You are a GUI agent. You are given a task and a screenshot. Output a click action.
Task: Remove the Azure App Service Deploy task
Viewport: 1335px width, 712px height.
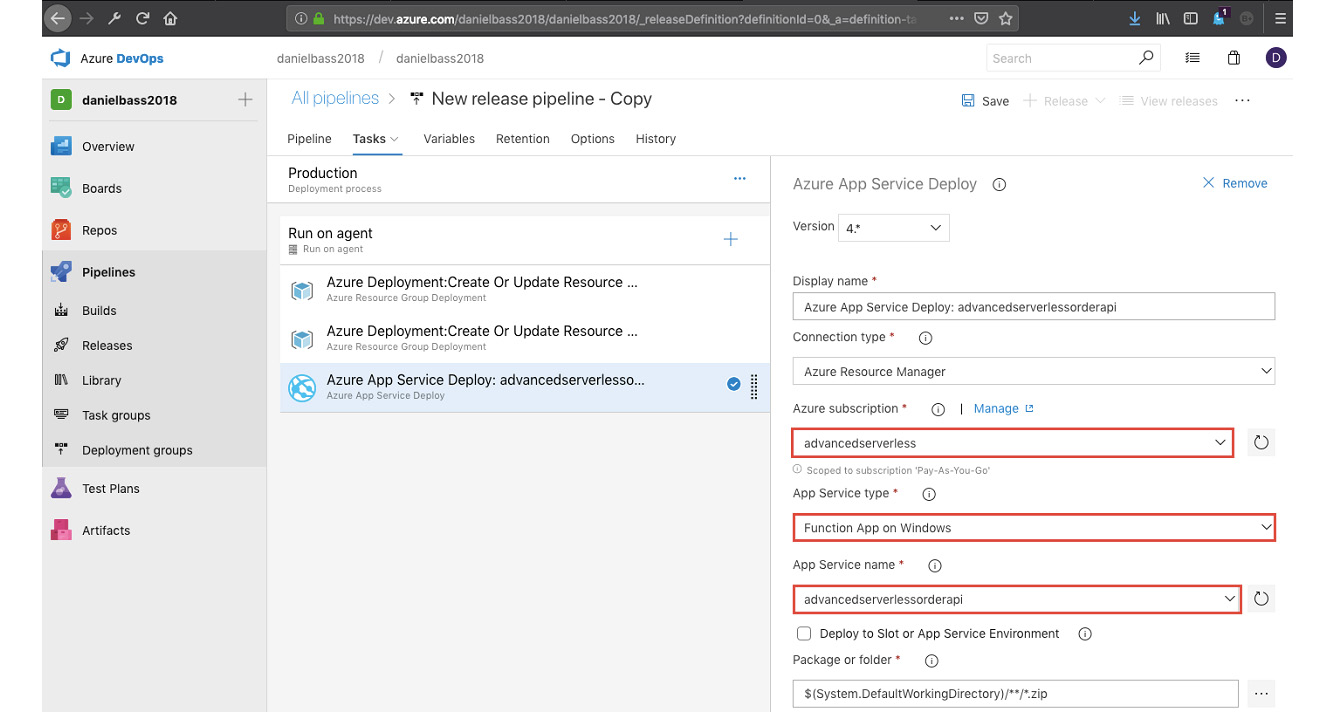(x=1234, y=183)
